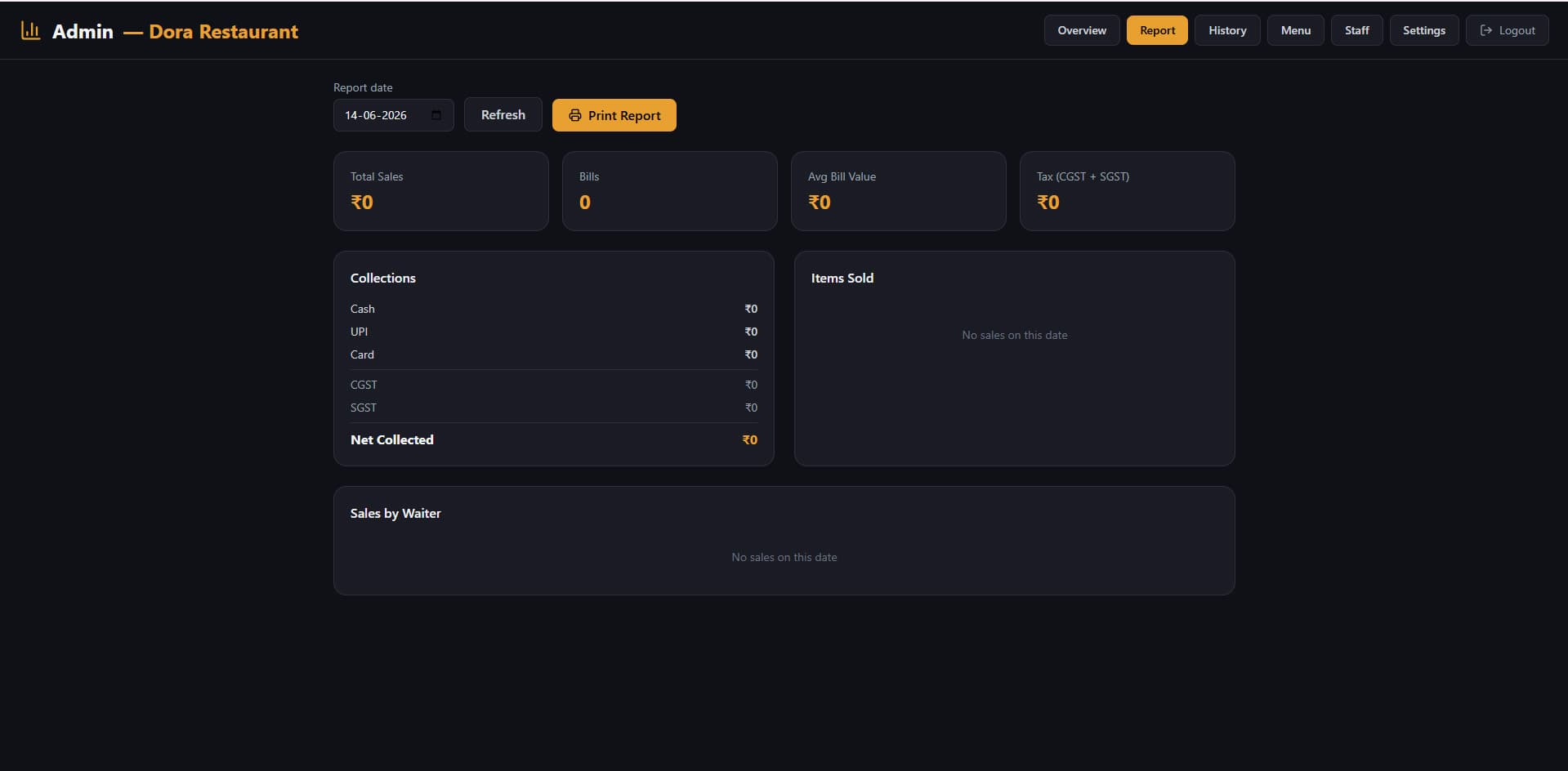Click the SGST row label

tap(364, 408)
